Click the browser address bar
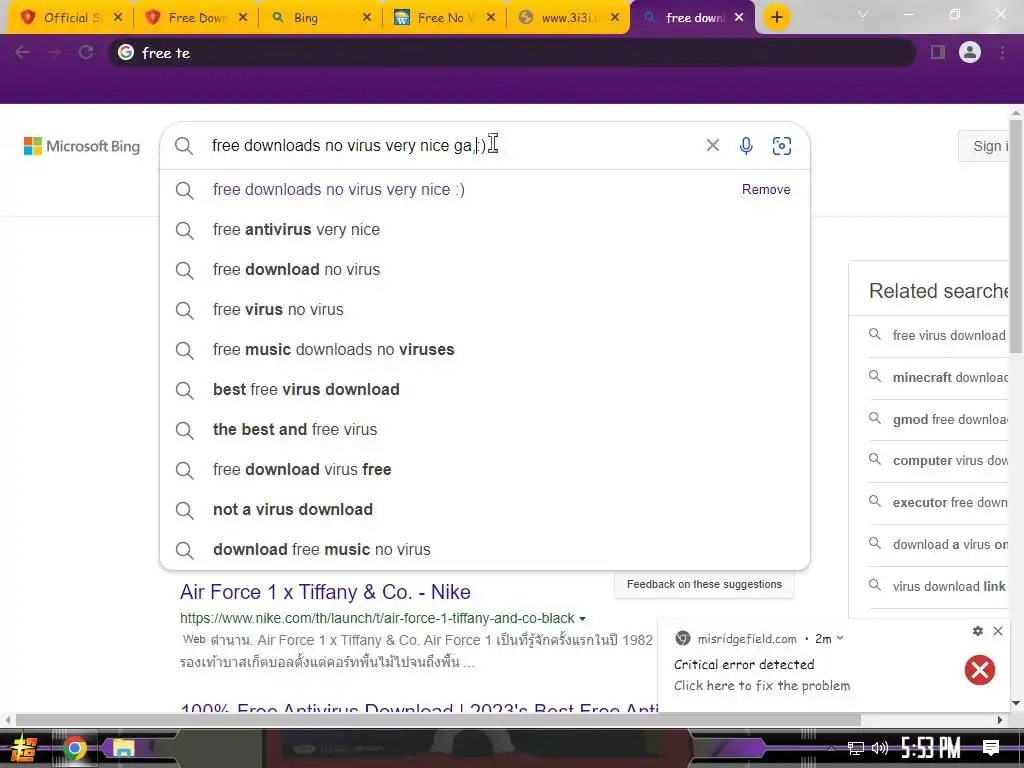1024x768 pixels. [513, 53]
